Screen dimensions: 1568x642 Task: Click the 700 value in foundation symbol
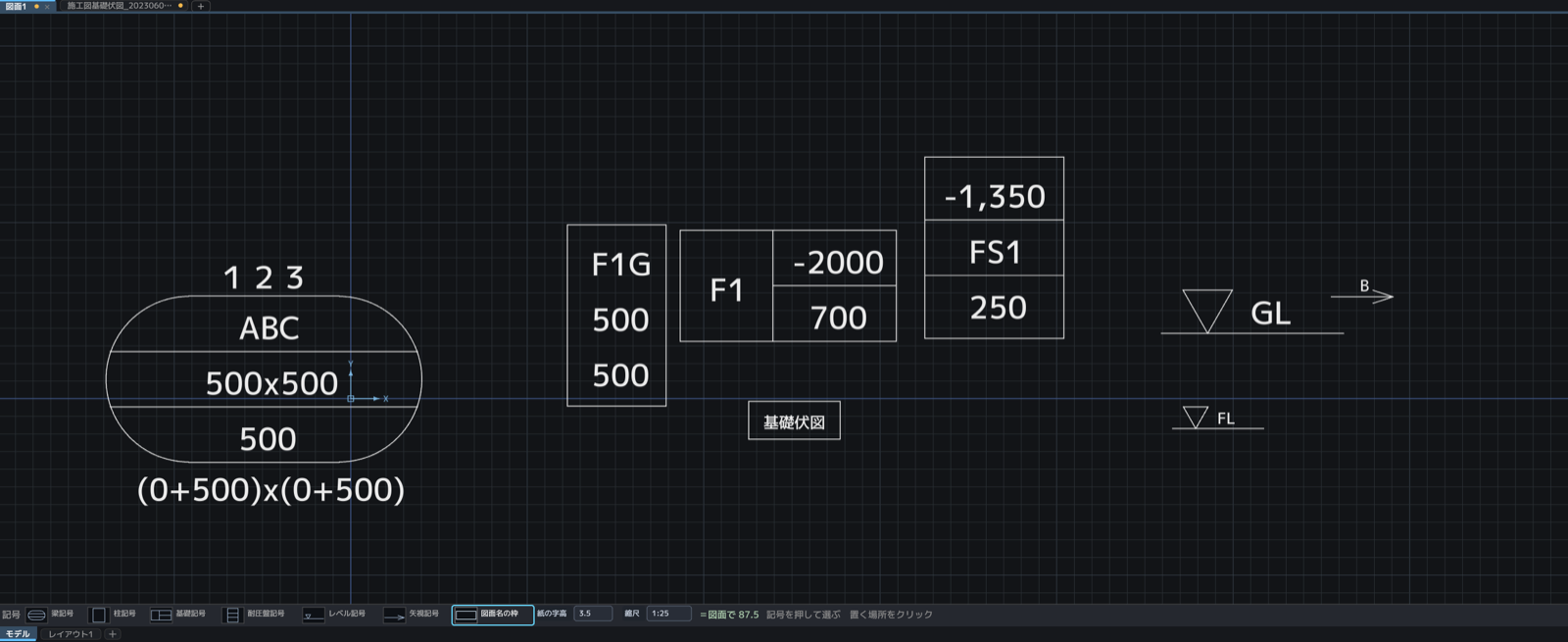pos(839,318)
